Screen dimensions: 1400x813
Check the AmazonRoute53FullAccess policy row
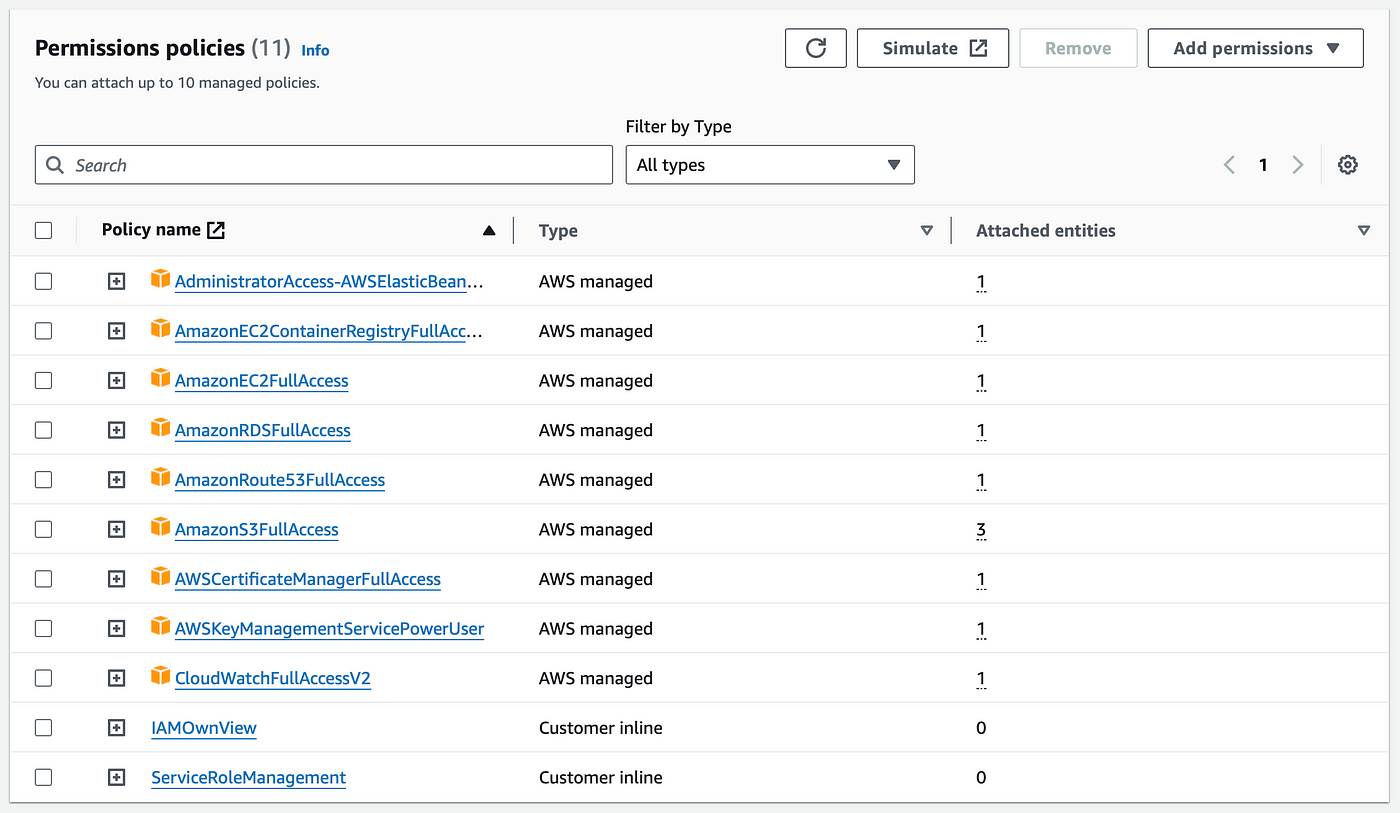(43, 479)
